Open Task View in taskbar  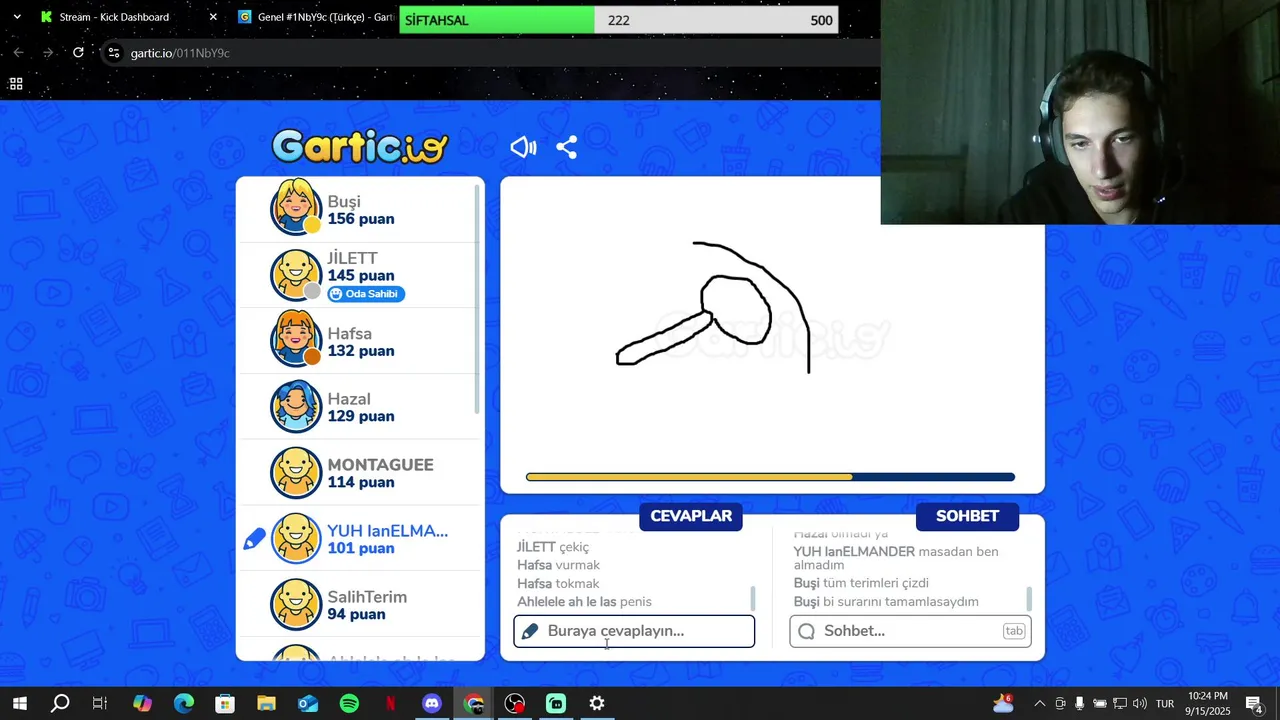100,703
